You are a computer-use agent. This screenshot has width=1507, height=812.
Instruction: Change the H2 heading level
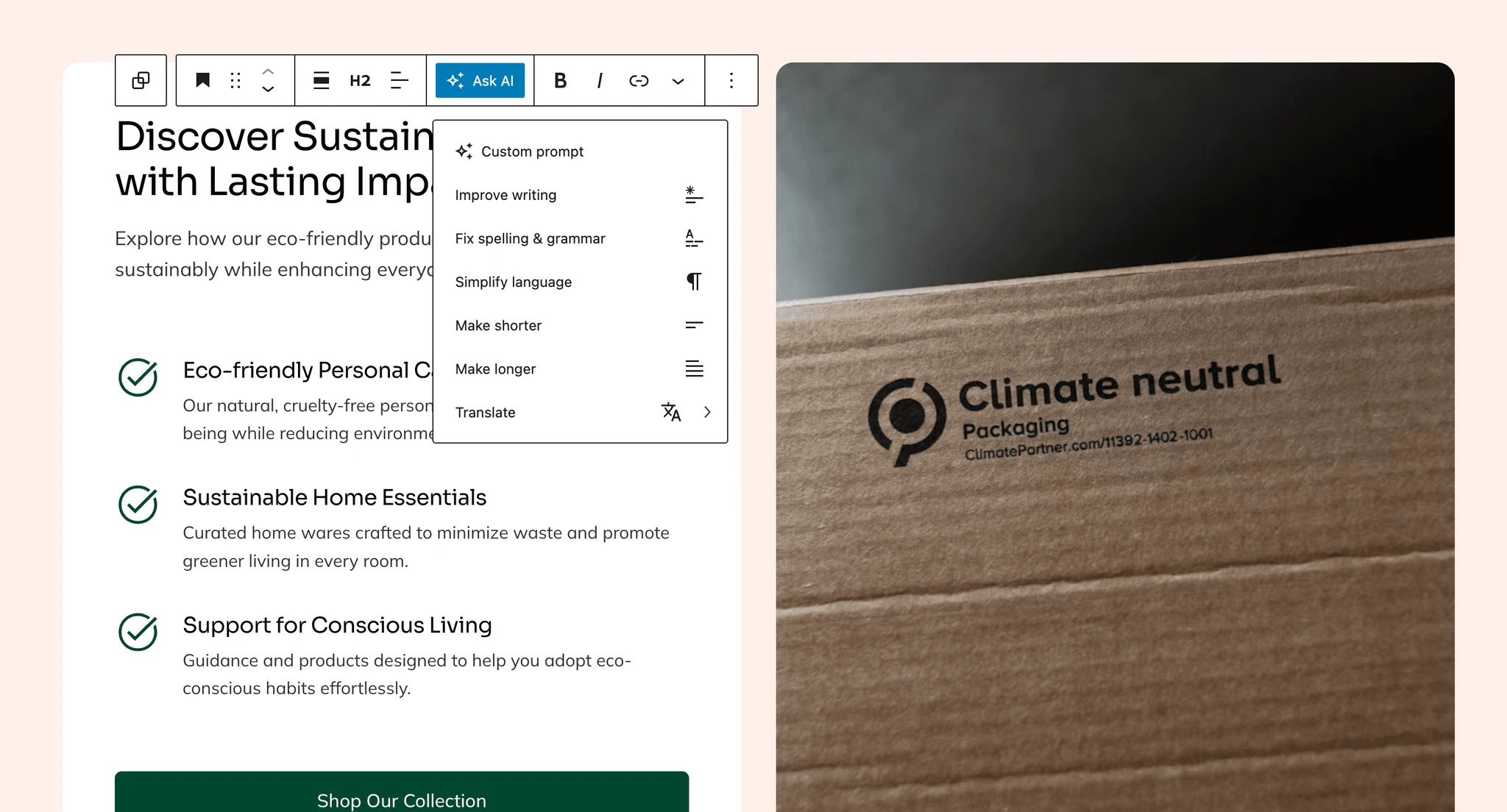tap(360, 80)
